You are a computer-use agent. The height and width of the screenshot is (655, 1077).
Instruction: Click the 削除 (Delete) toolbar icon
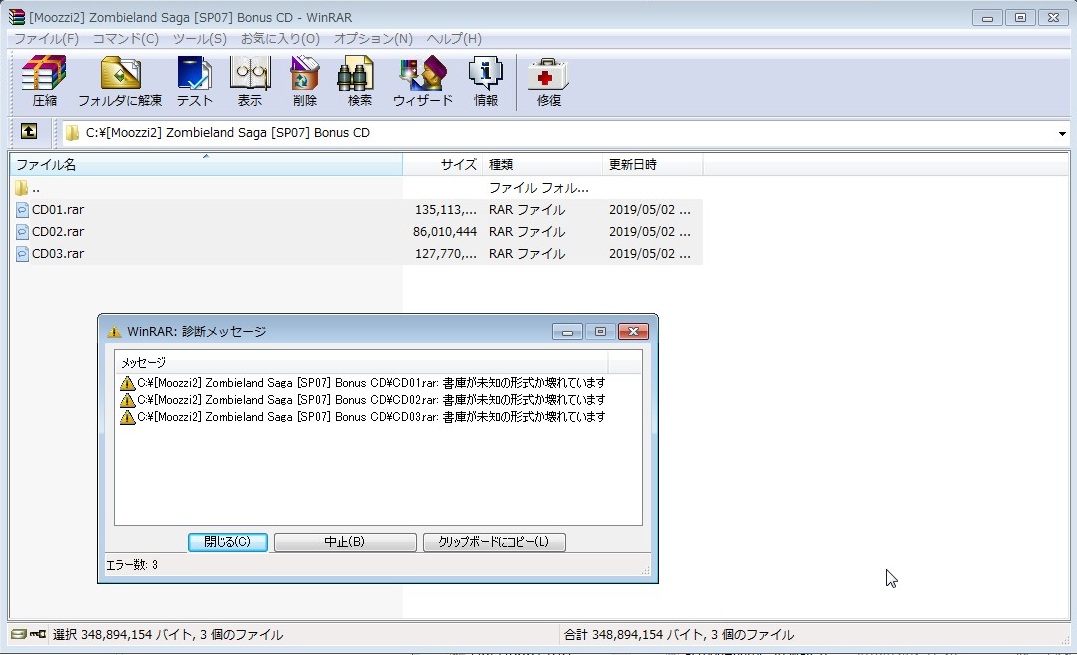click(x=305, y=81)
